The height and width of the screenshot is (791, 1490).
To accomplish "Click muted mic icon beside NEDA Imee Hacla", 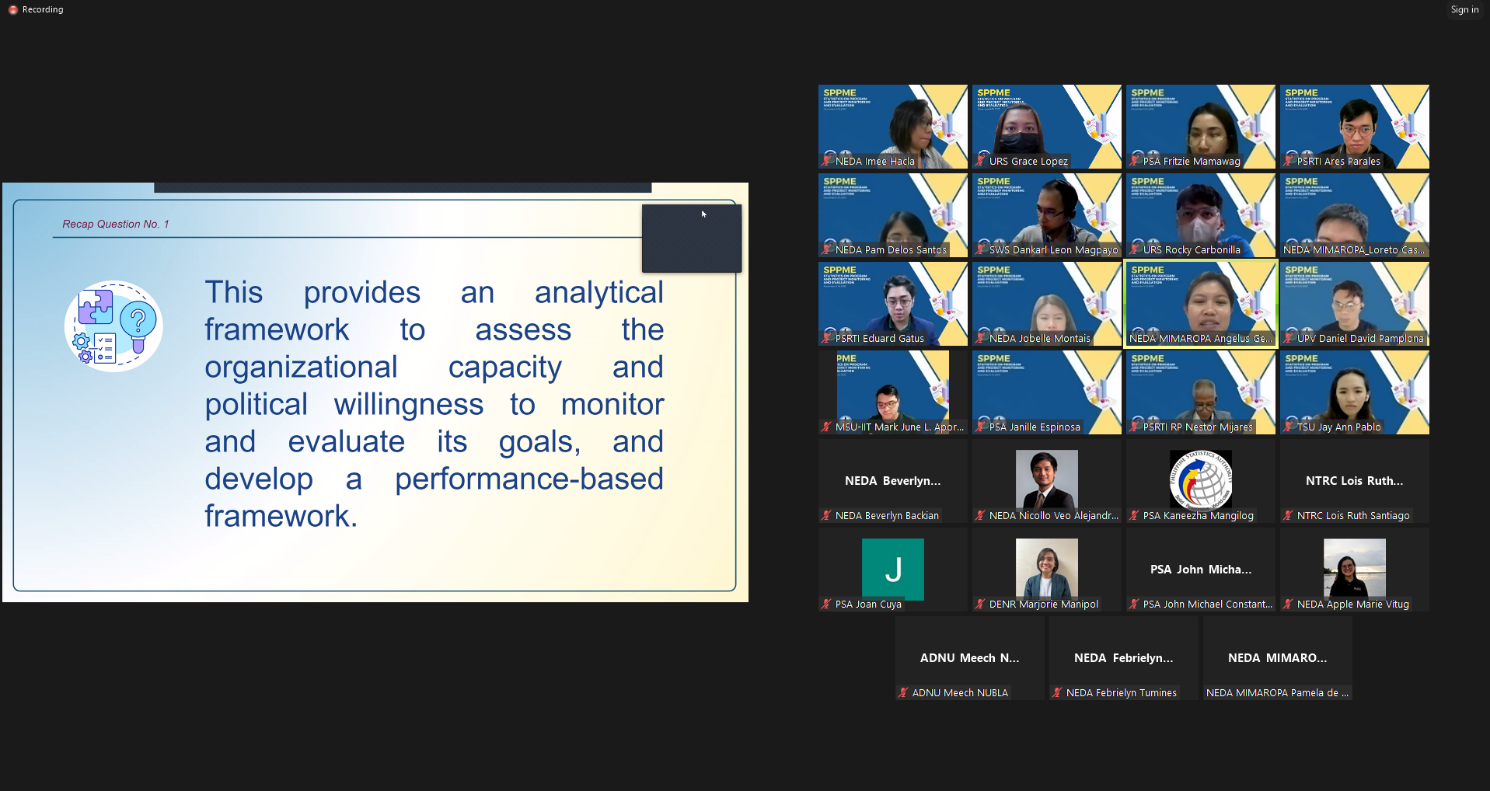I will pos(827,161).
